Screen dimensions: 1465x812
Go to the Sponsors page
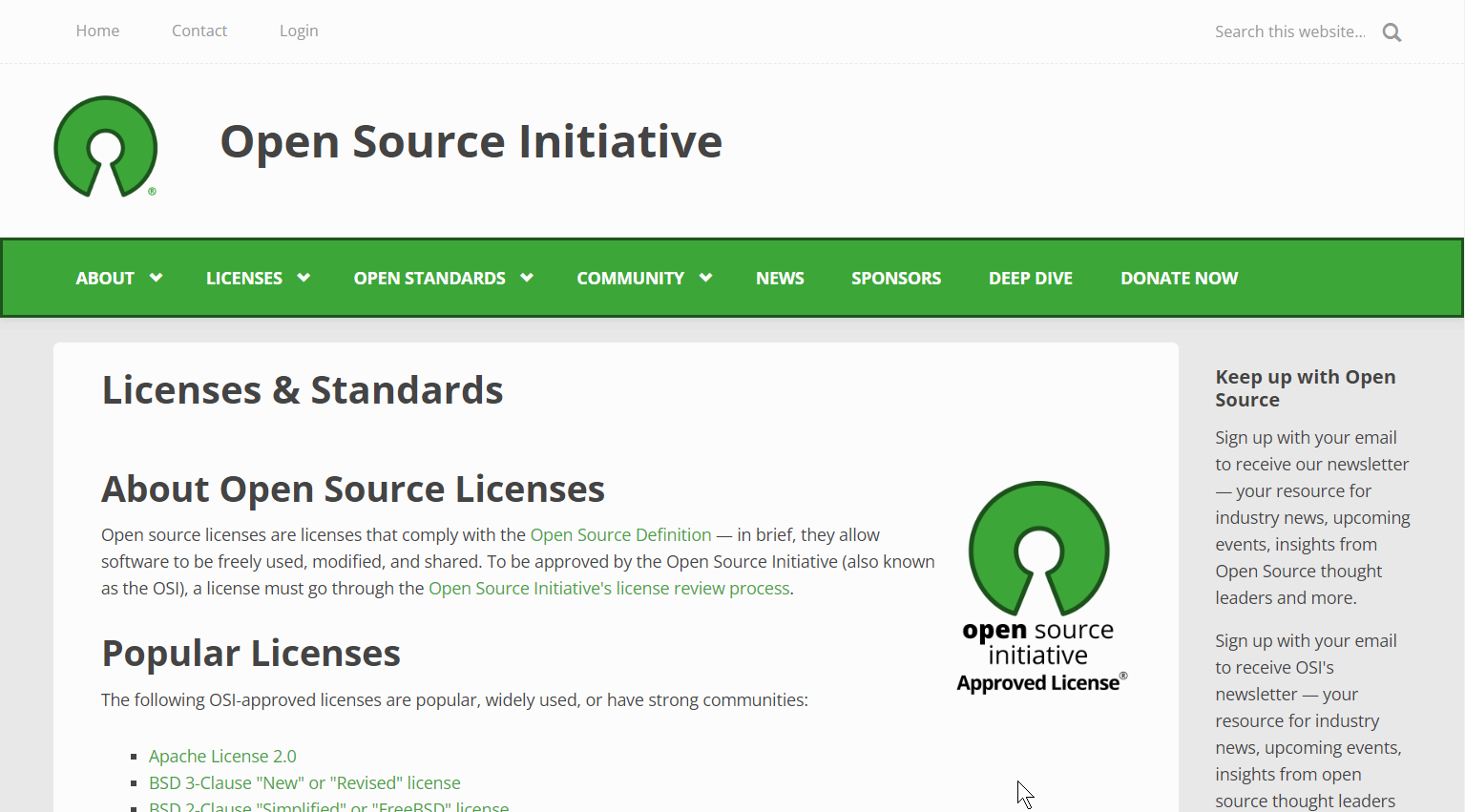coord(896,278)
